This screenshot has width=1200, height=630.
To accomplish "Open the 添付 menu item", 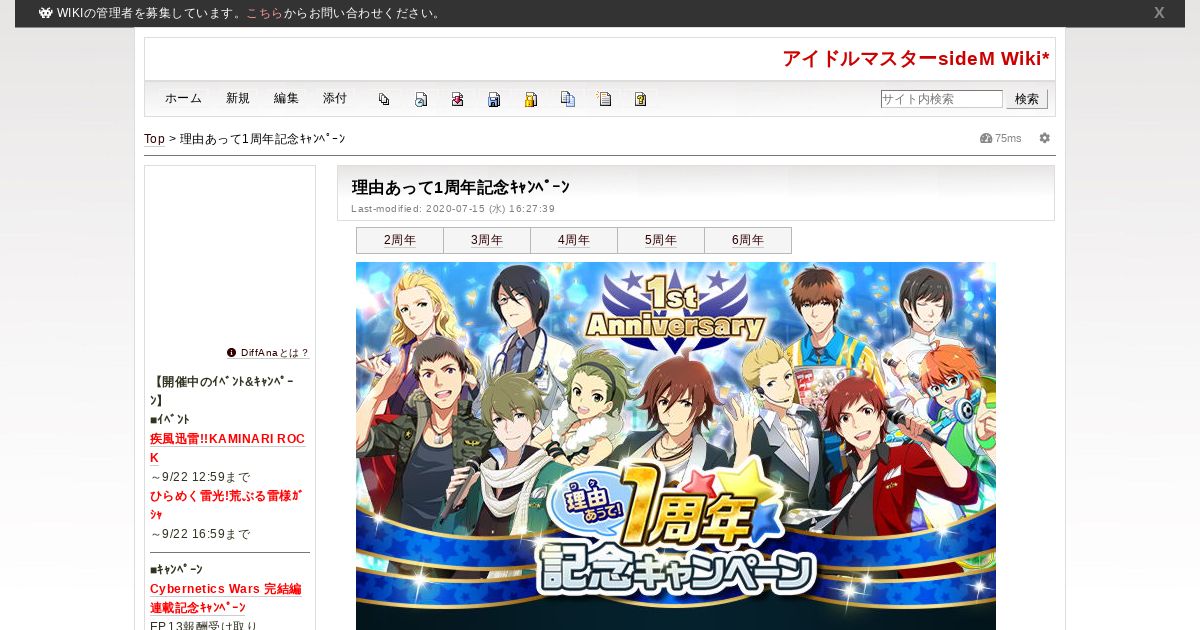I will (335, 99).
